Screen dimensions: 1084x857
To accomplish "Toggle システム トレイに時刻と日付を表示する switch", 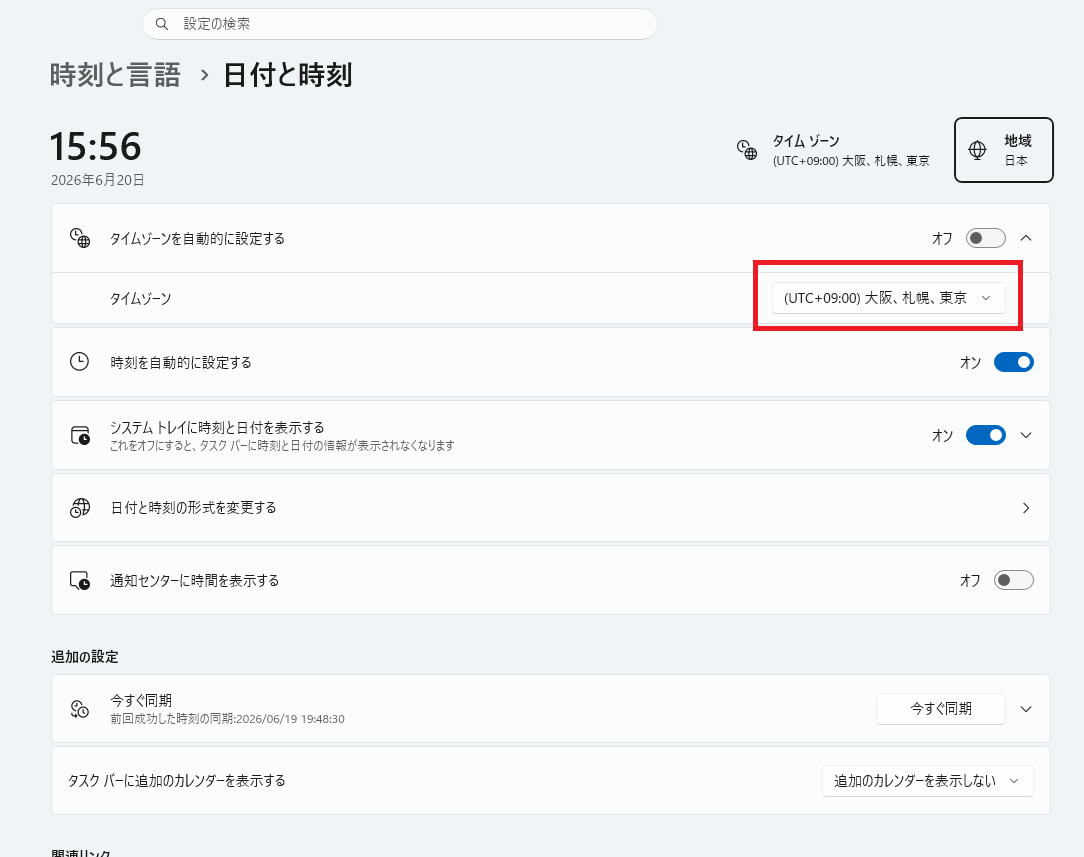I will click(985, 435).
